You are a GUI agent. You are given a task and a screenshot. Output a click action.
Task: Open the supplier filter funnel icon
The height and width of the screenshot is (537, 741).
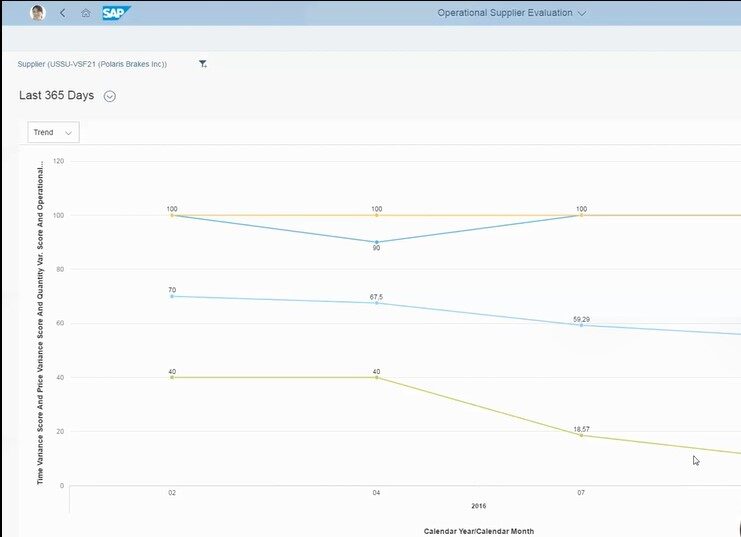tap(203, 64)
